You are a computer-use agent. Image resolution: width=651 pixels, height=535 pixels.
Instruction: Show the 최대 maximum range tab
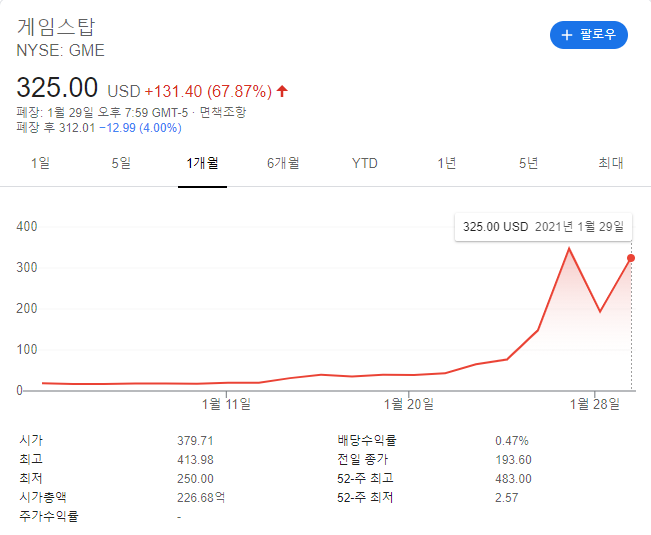pos(611,163)
